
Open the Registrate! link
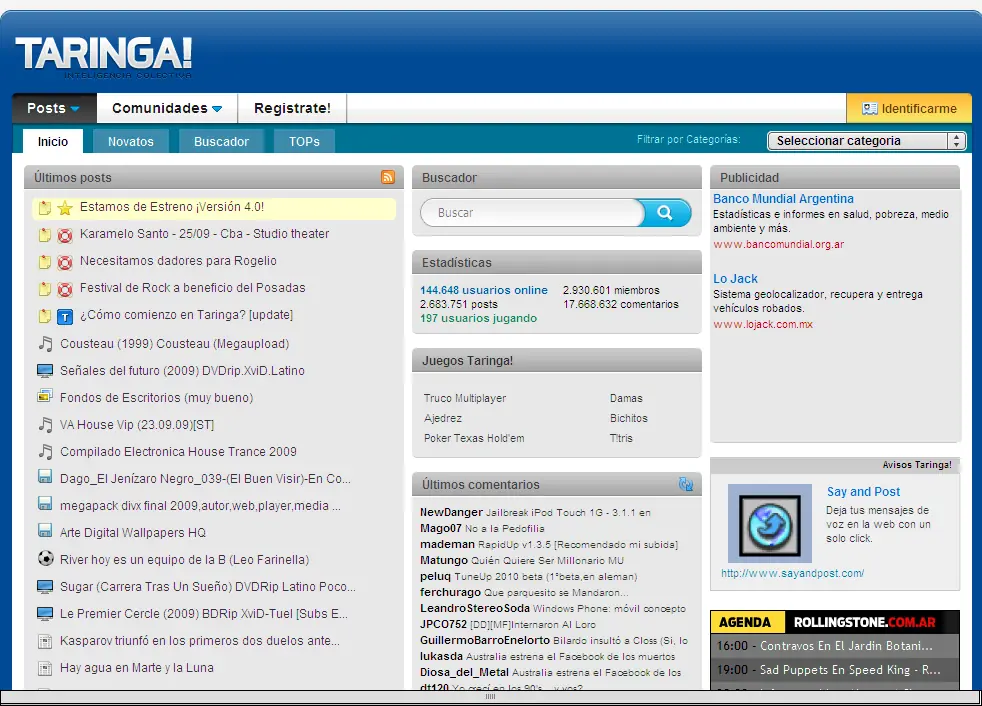(292, 108)
